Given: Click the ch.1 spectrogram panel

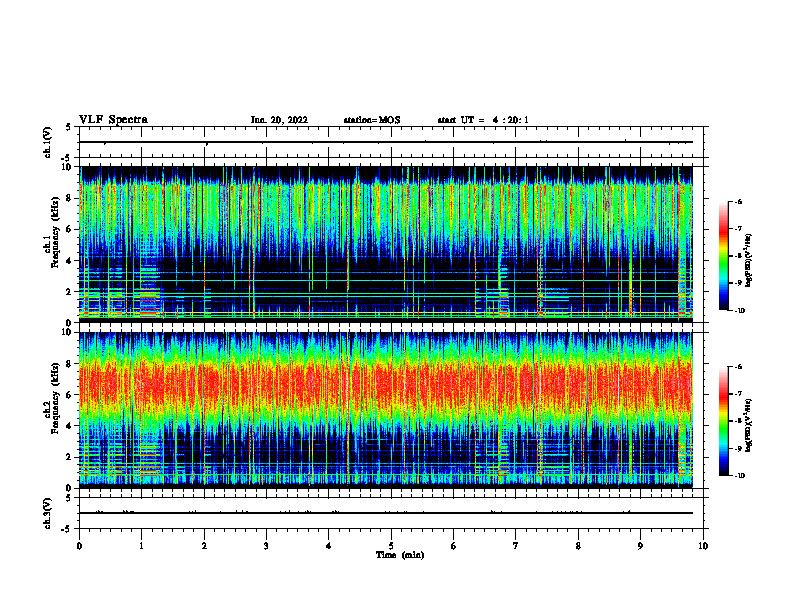Looking at the screenshot, I should 385,242.
